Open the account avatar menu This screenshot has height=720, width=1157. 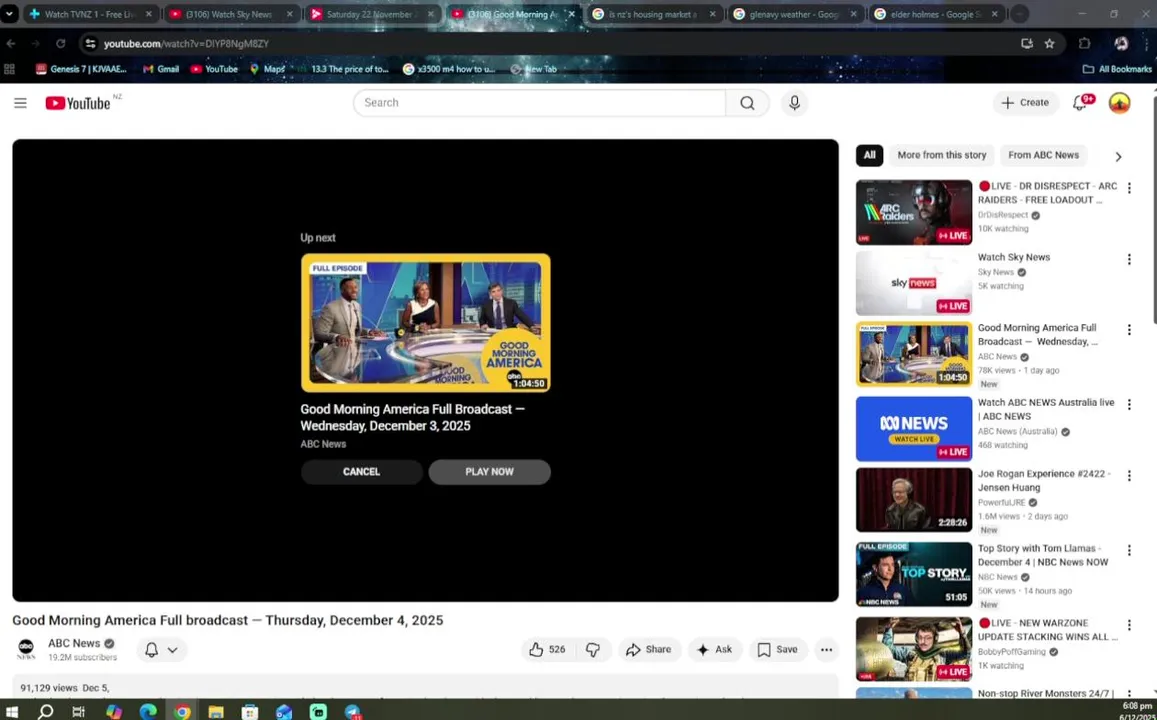(x=1119, y=103)
